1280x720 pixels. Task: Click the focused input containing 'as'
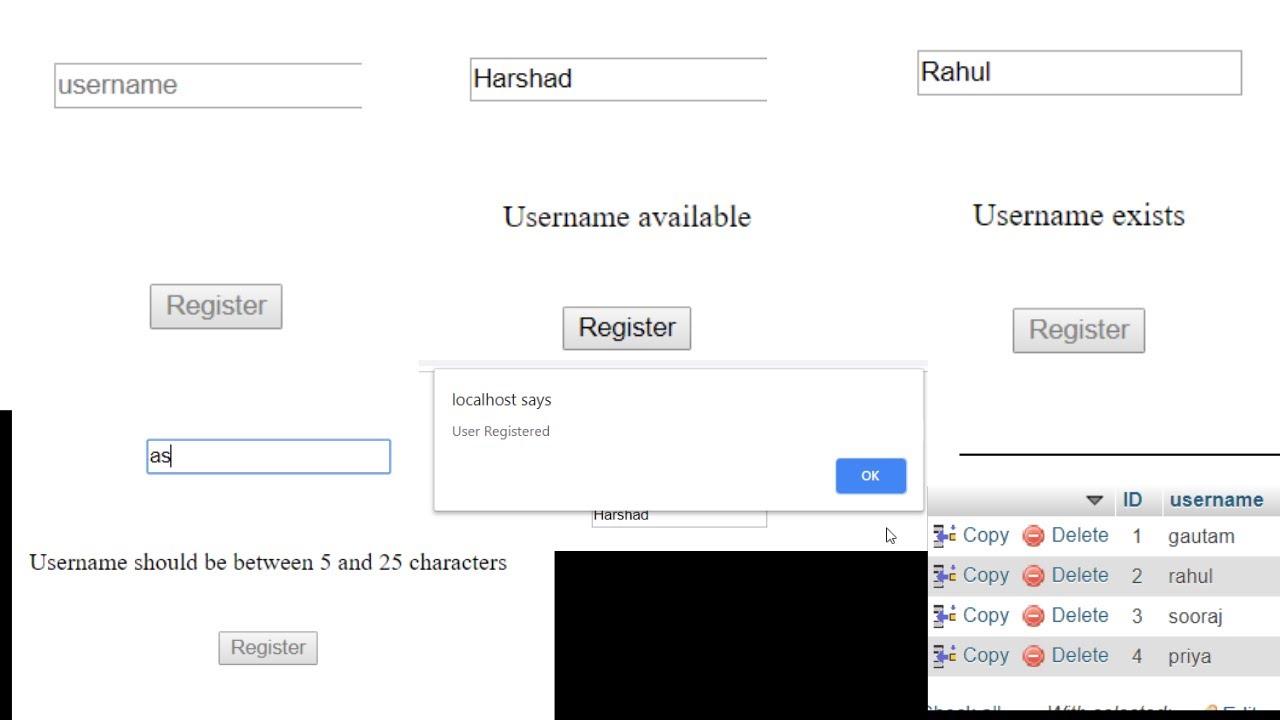268,457
